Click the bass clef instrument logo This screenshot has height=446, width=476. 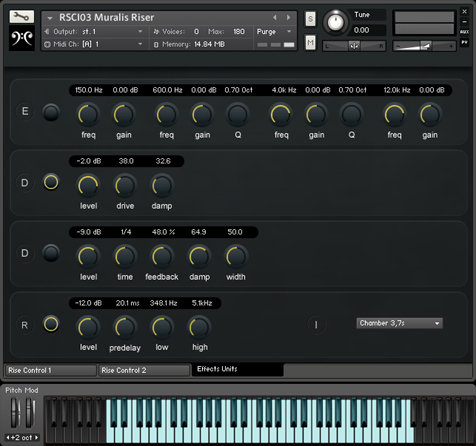[22, 38]
